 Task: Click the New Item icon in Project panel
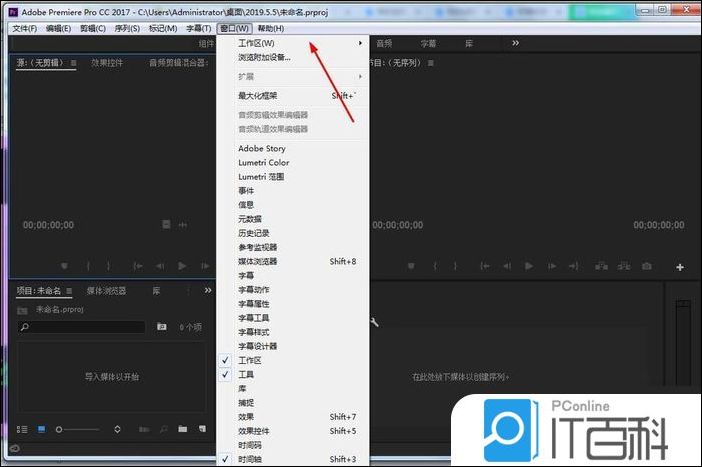(x=202, y=429)
